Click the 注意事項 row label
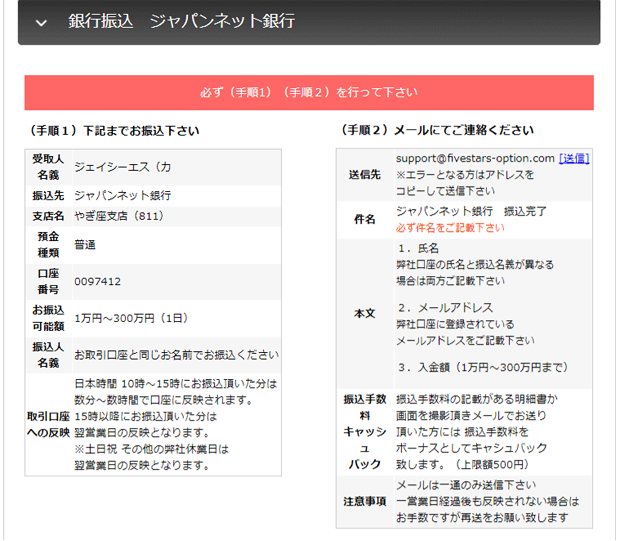The image size is (620, 541). coord(365,501)
